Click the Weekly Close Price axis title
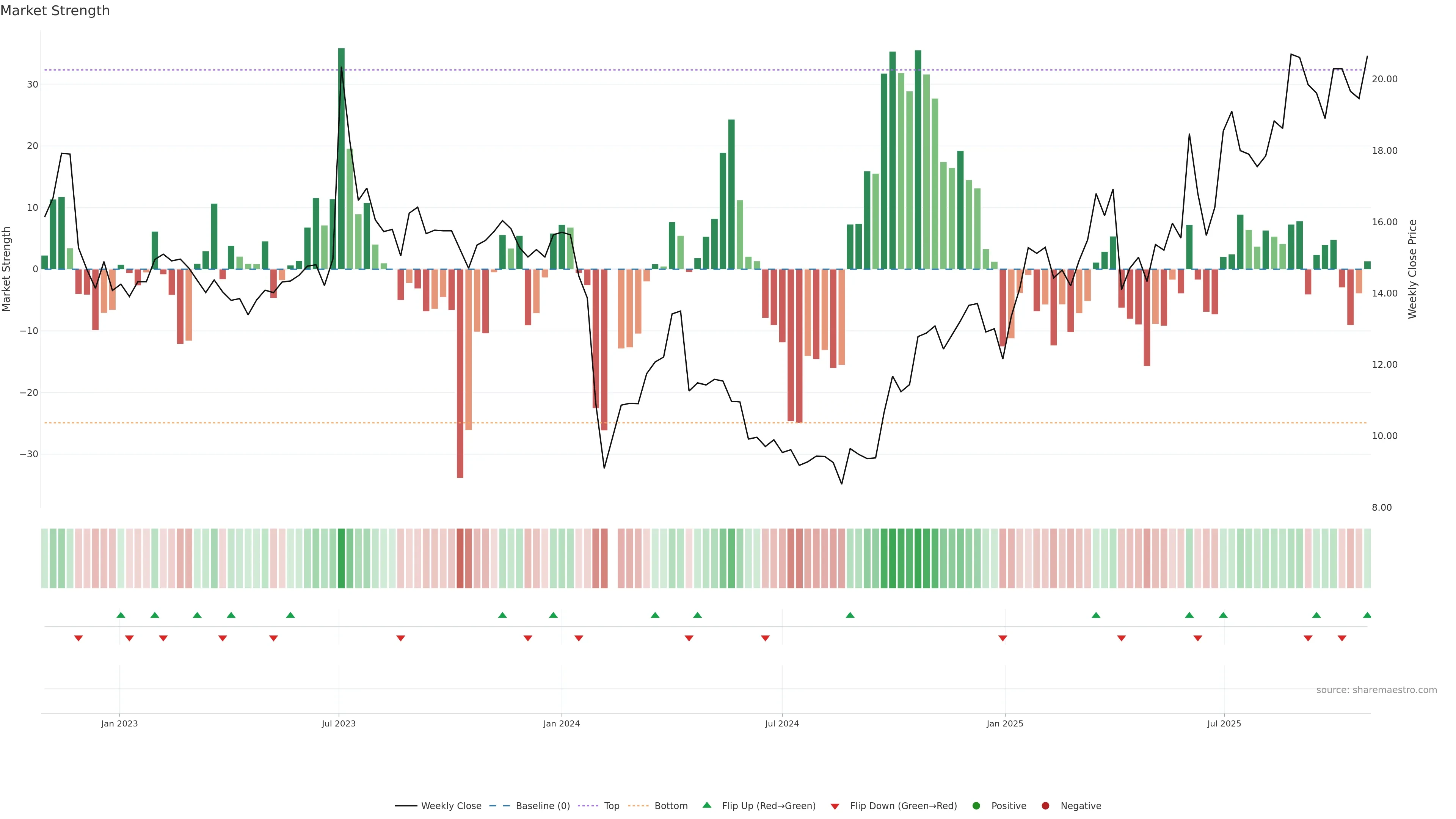 point(1412,269)
